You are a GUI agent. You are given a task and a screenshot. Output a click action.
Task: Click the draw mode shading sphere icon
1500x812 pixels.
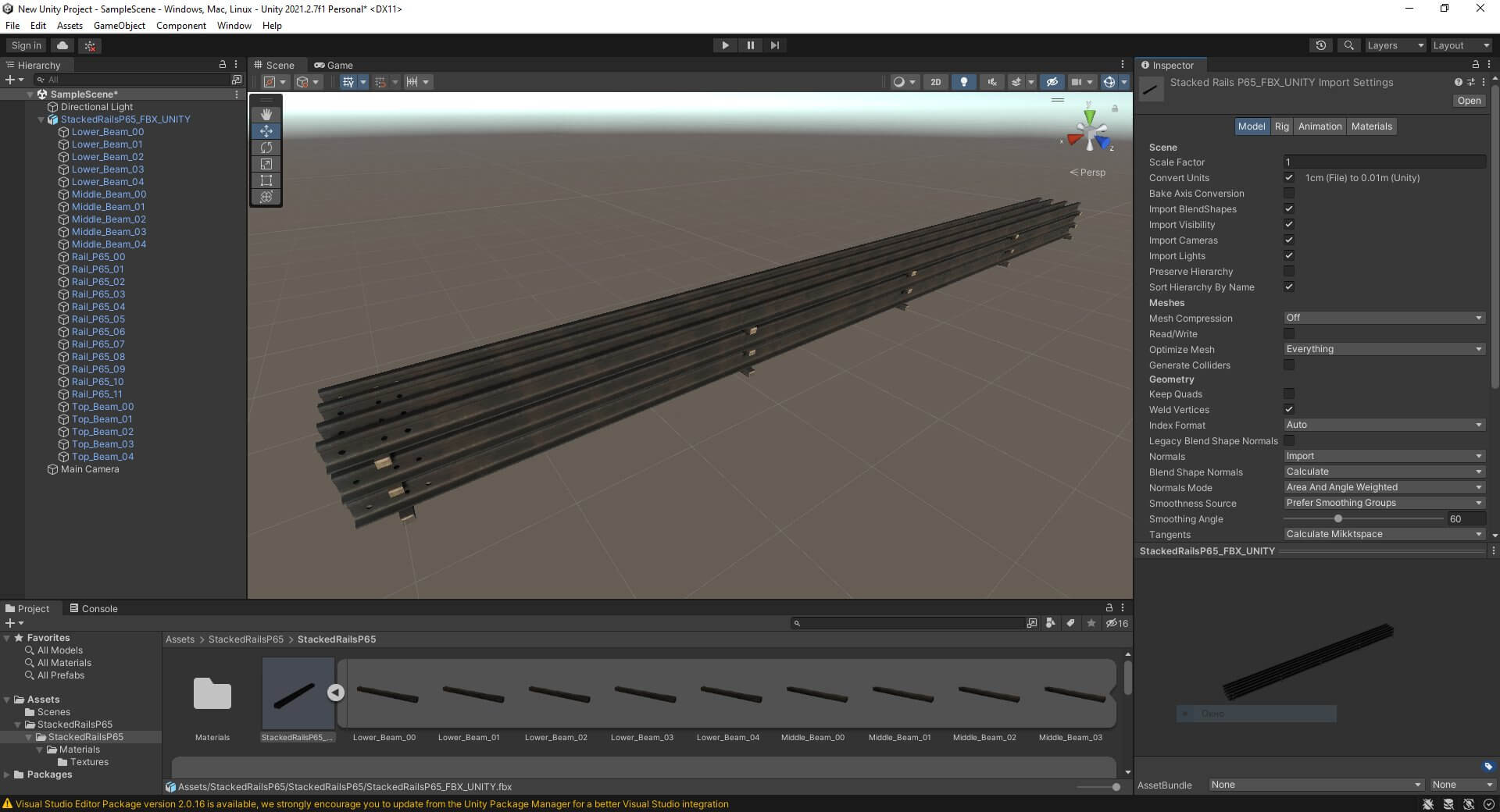899,82
